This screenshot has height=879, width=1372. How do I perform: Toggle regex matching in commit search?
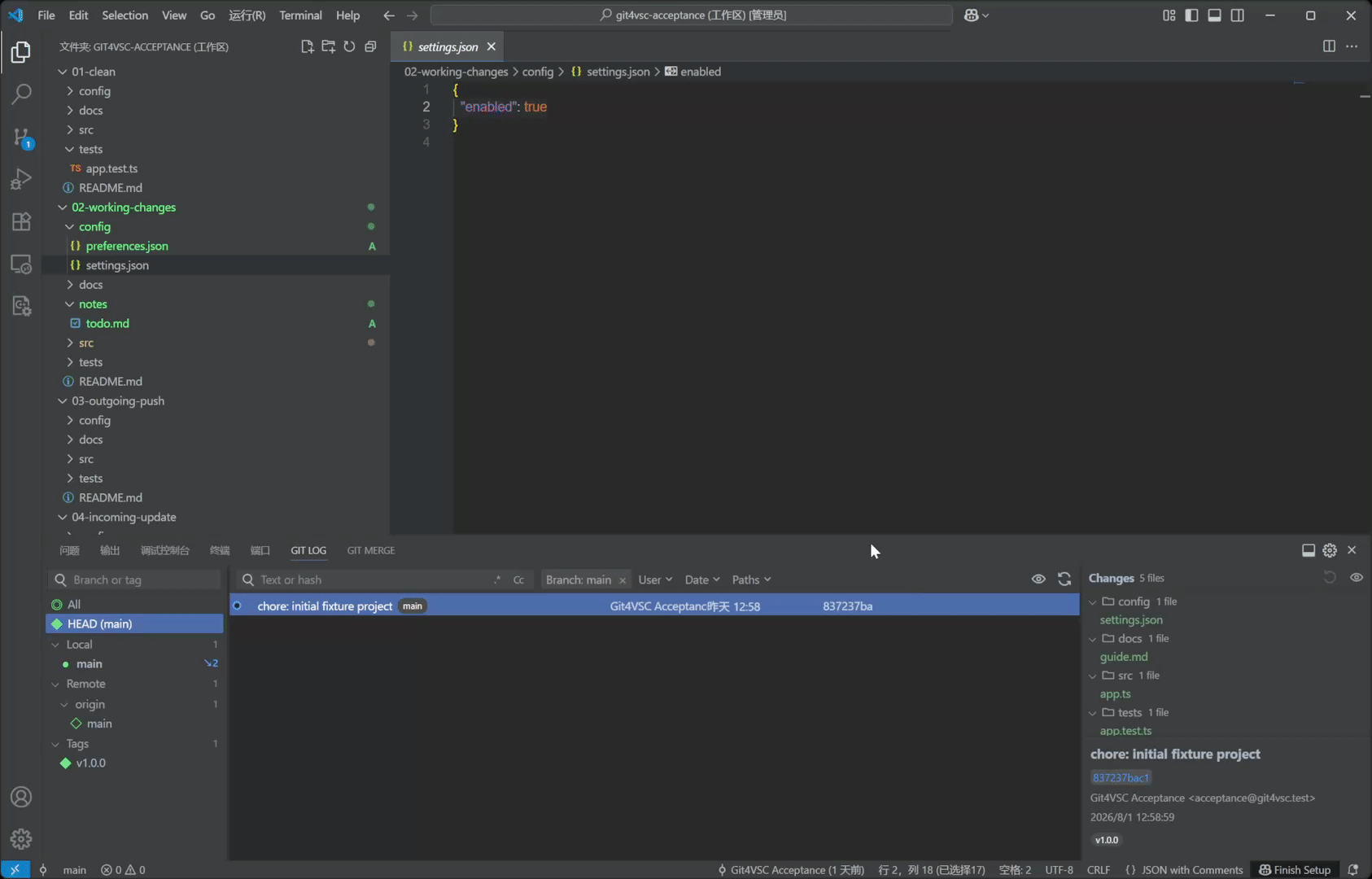pos(497,579)
